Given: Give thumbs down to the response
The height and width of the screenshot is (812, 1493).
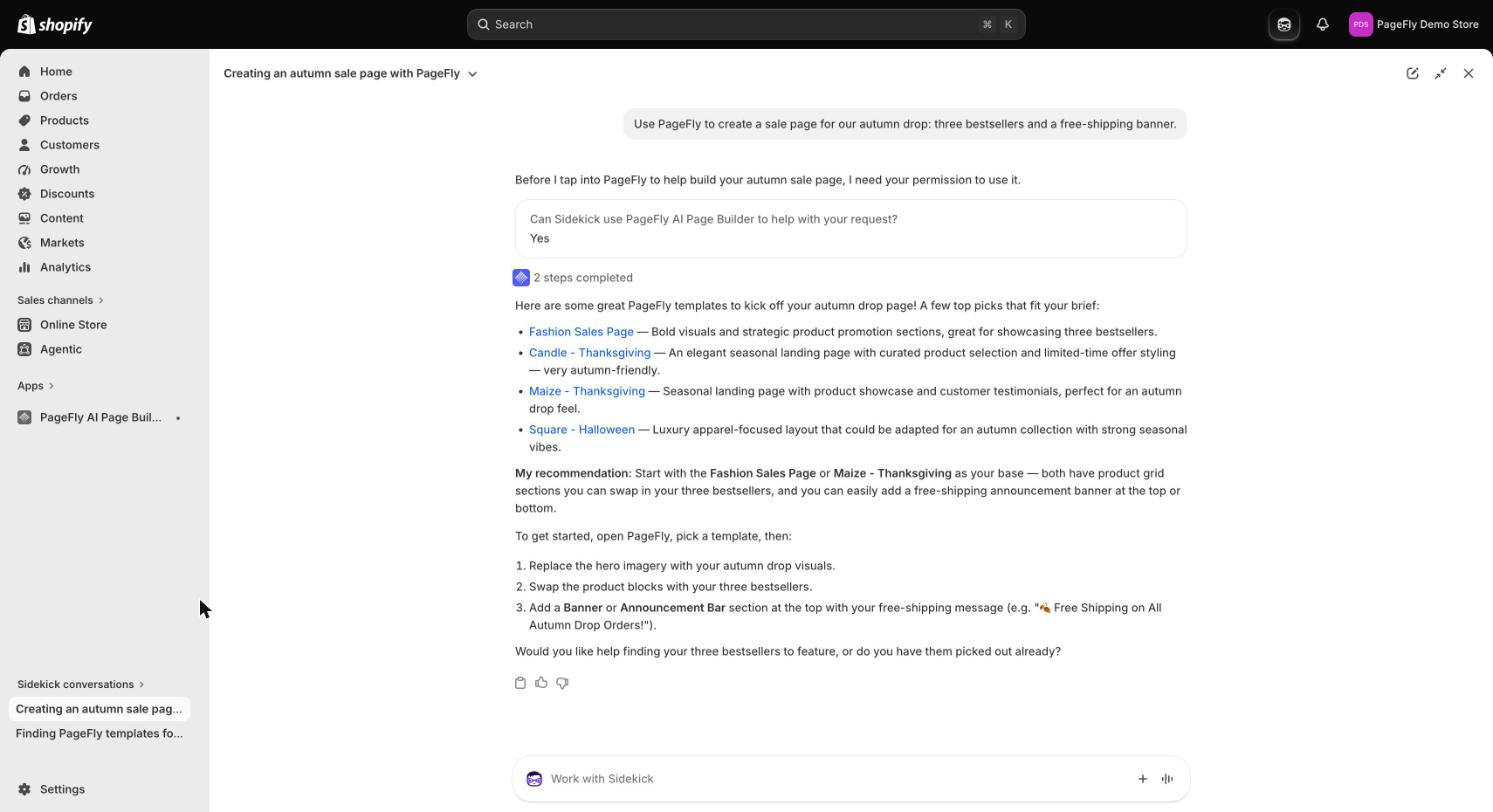Looking at the screenshot, I should (562, 683).
